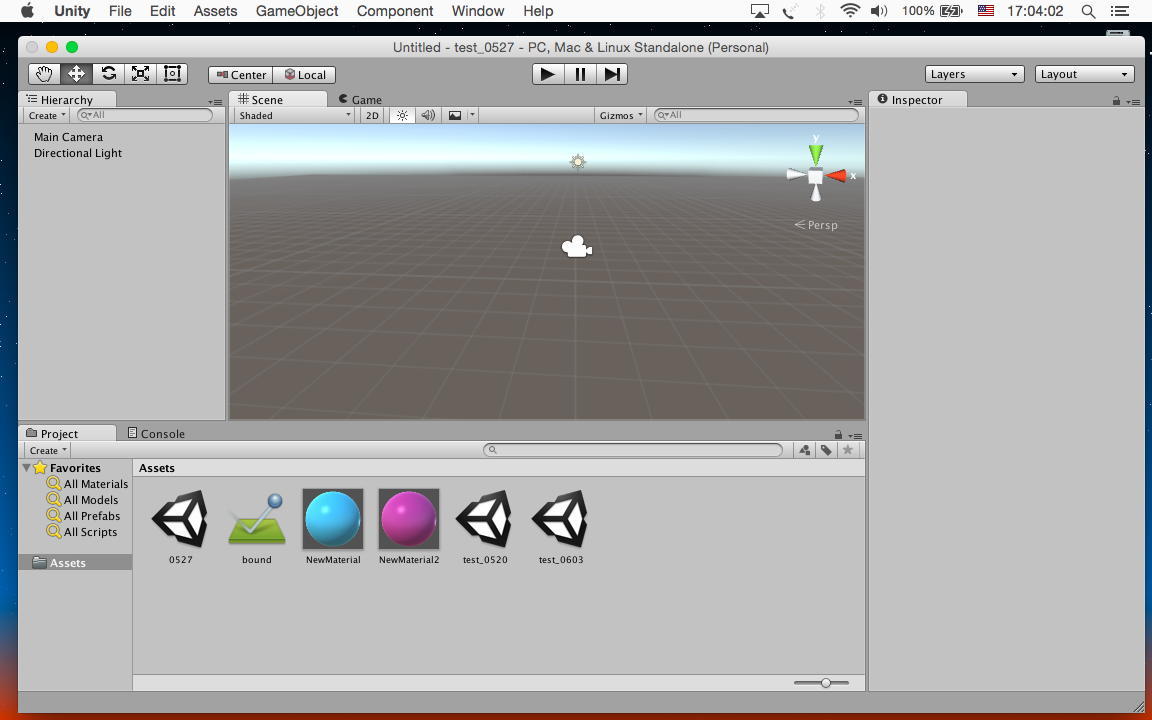Click the Step frame button
The width and height of the screenshot is (1152, 720).
[x=612, y=74]
